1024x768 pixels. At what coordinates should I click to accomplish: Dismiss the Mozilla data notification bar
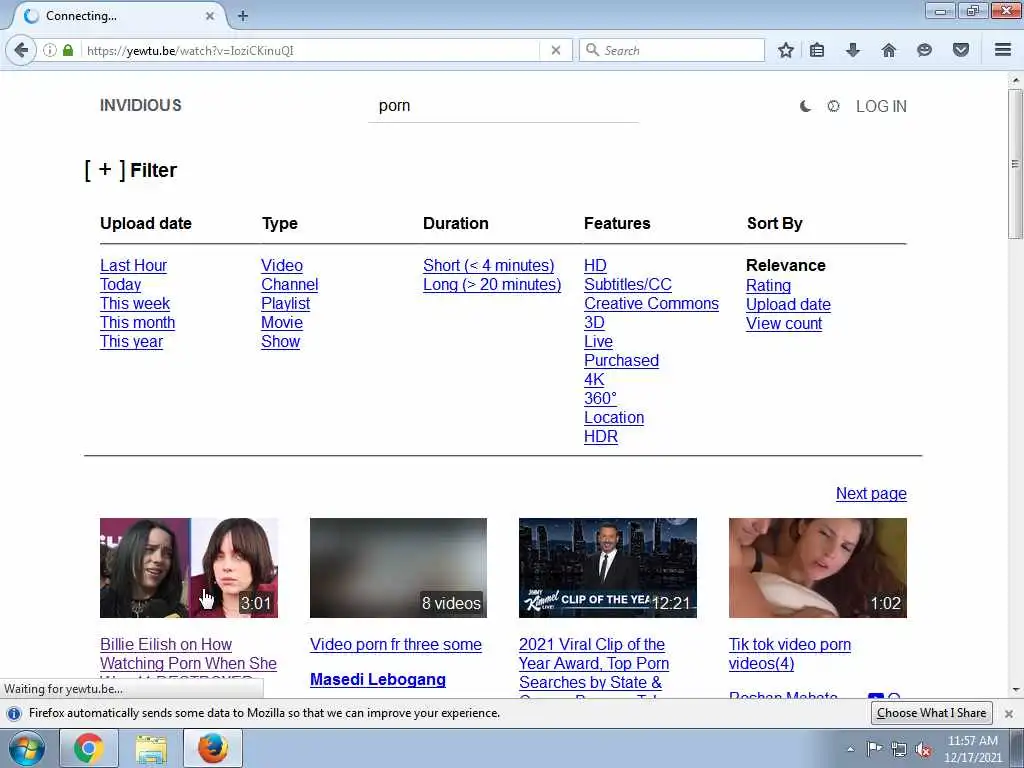click(x=1009, y=714)
